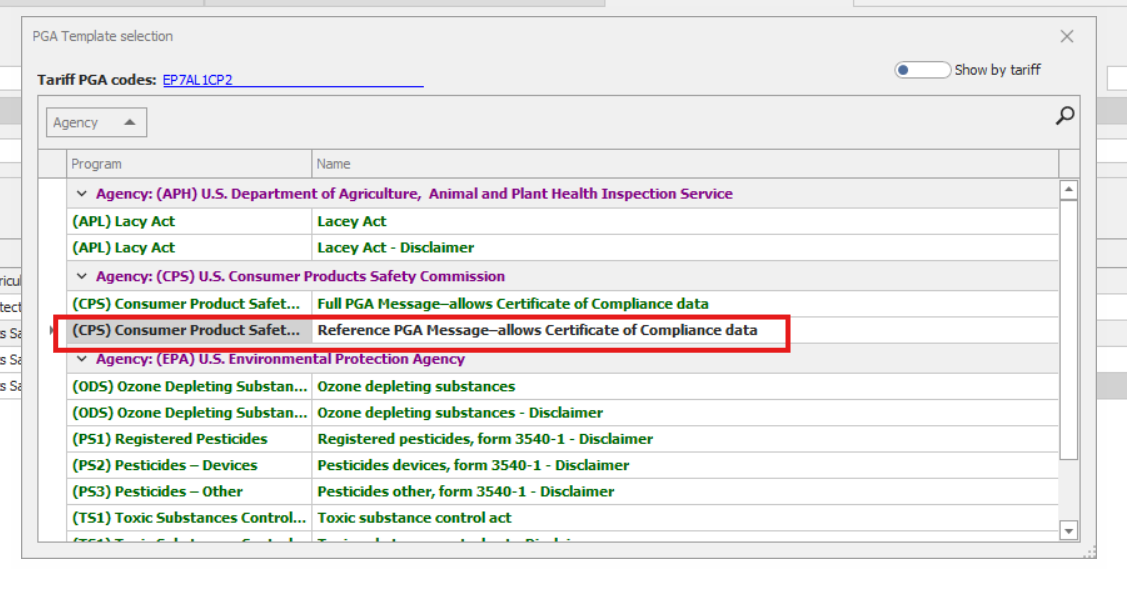Select Pesticides other, form 3540-1 - Disclaimer
1127x607 pixels.
tap(562, 492)
